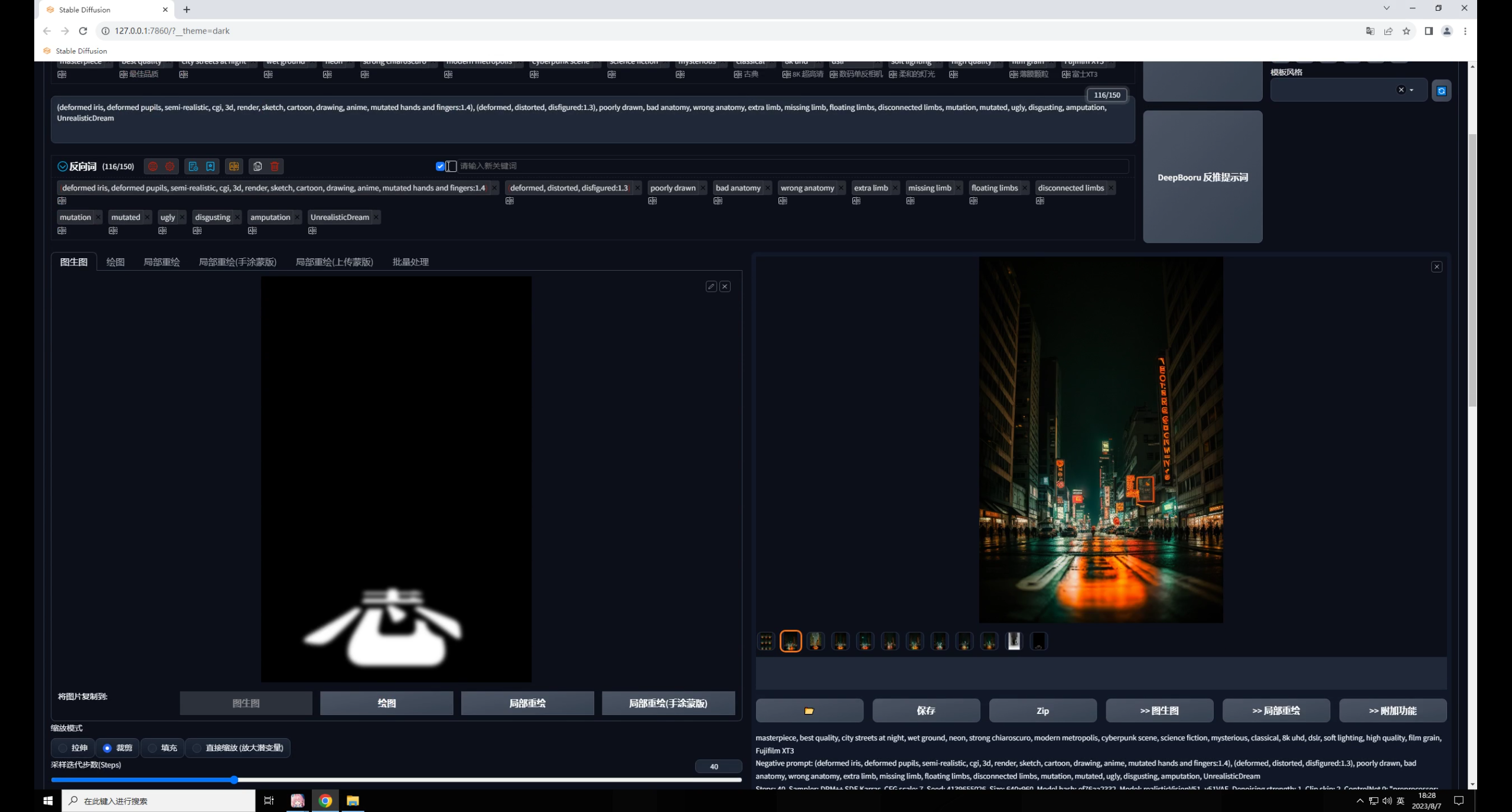
Task: Remove the UnrealisticDream tag with its X
Action: 376,217
